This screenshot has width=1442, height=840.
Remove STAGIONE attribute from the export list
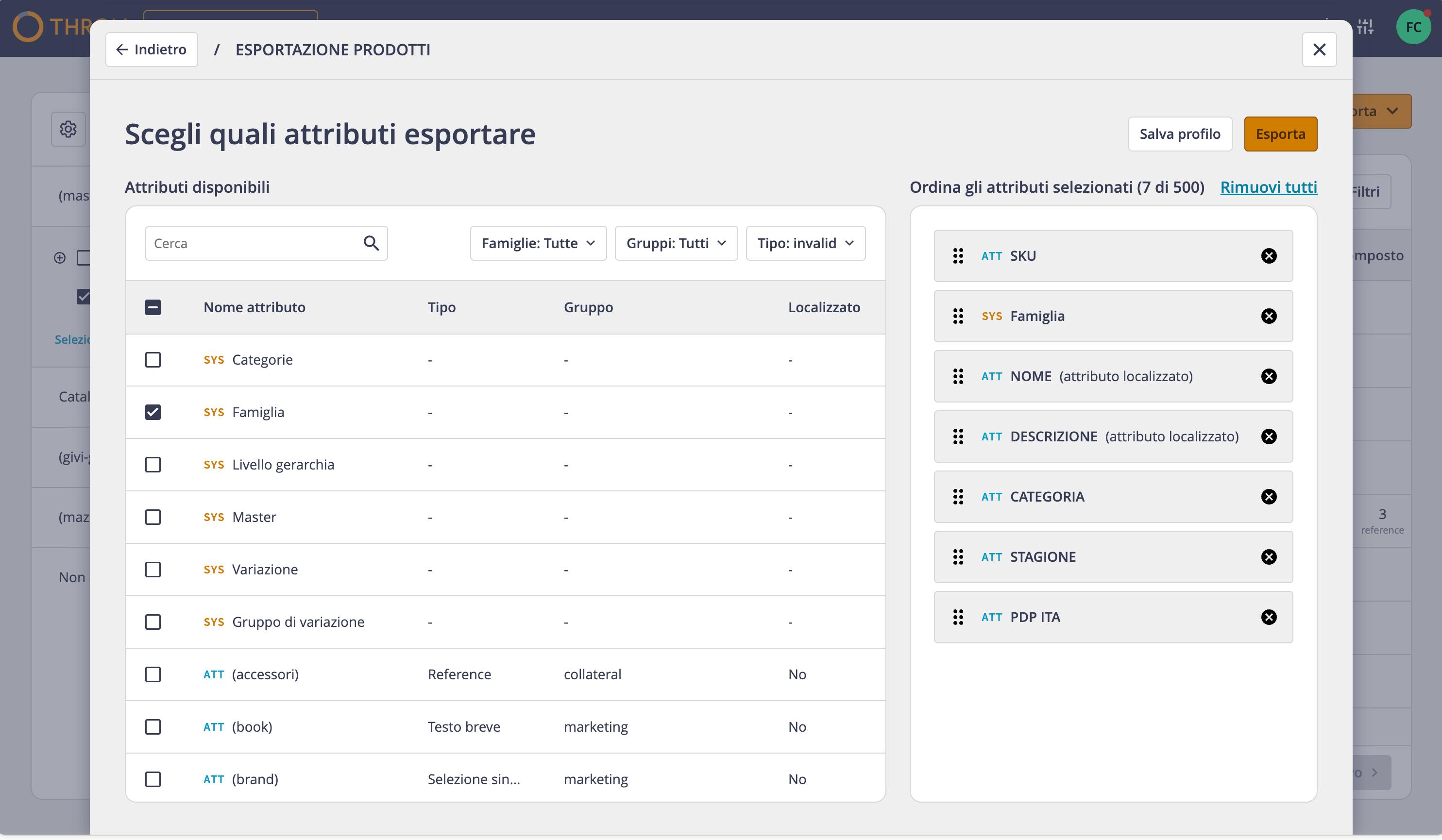(x=1269, y=557)
